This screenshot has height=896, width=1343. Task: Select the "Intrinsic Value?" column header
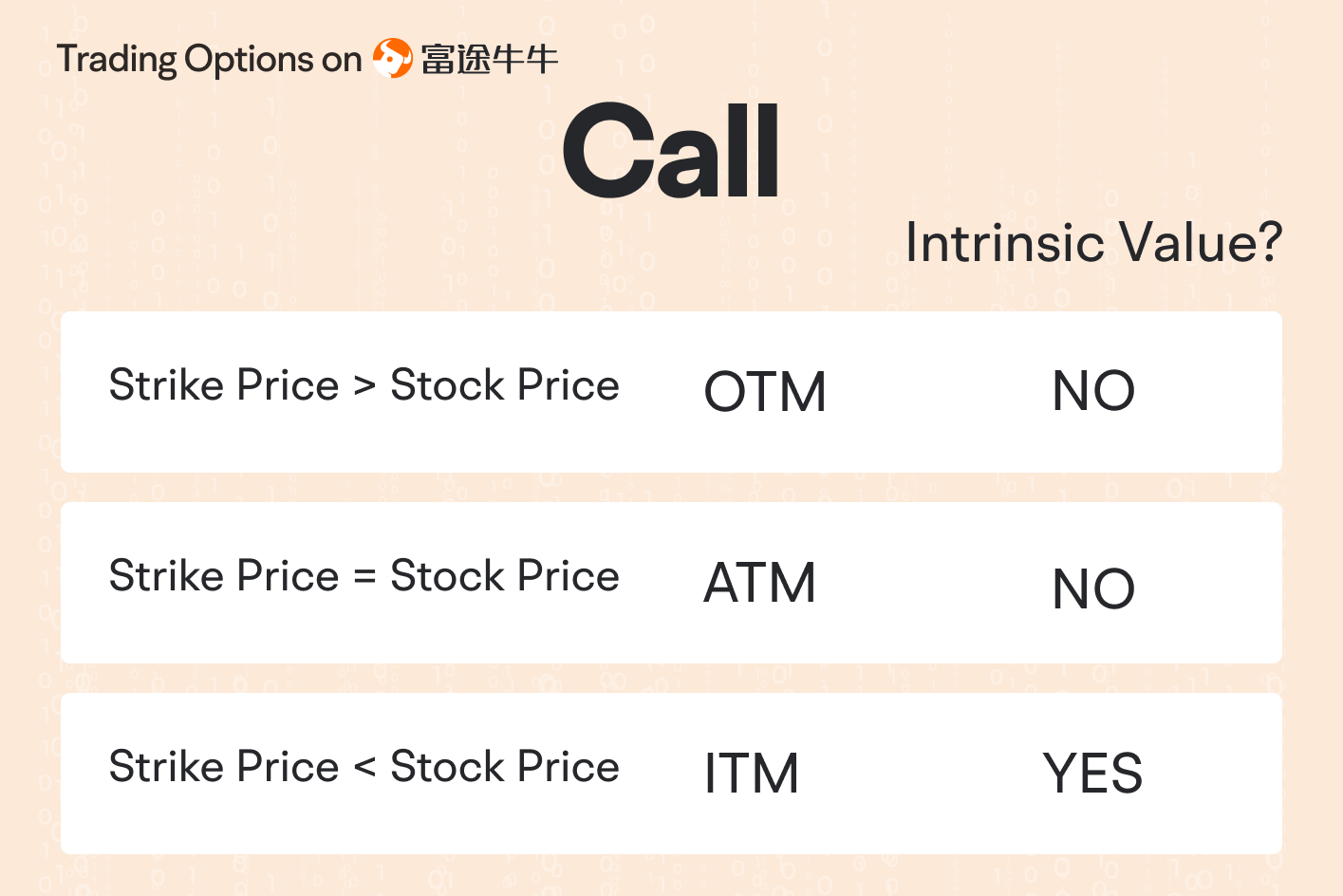click(1093, 243)
